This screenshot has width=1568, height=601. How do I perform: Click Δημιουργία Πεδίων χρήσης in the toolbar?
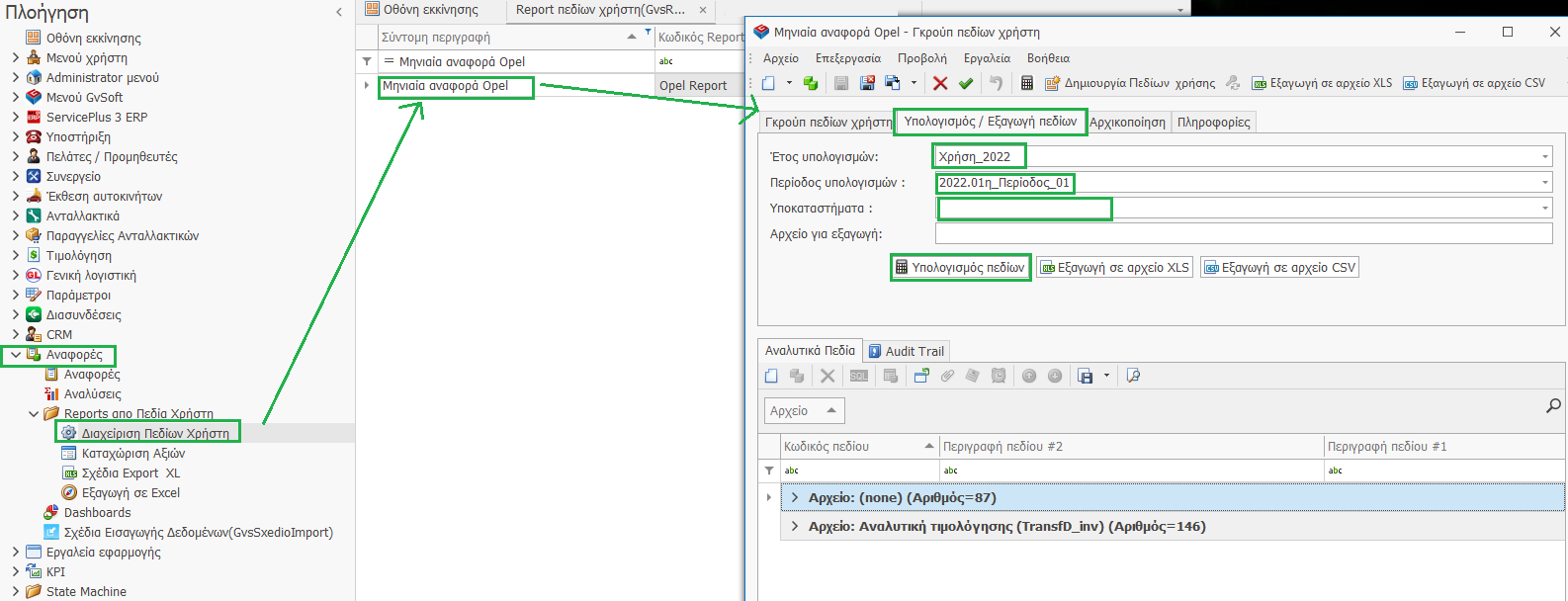(1130, 83)
